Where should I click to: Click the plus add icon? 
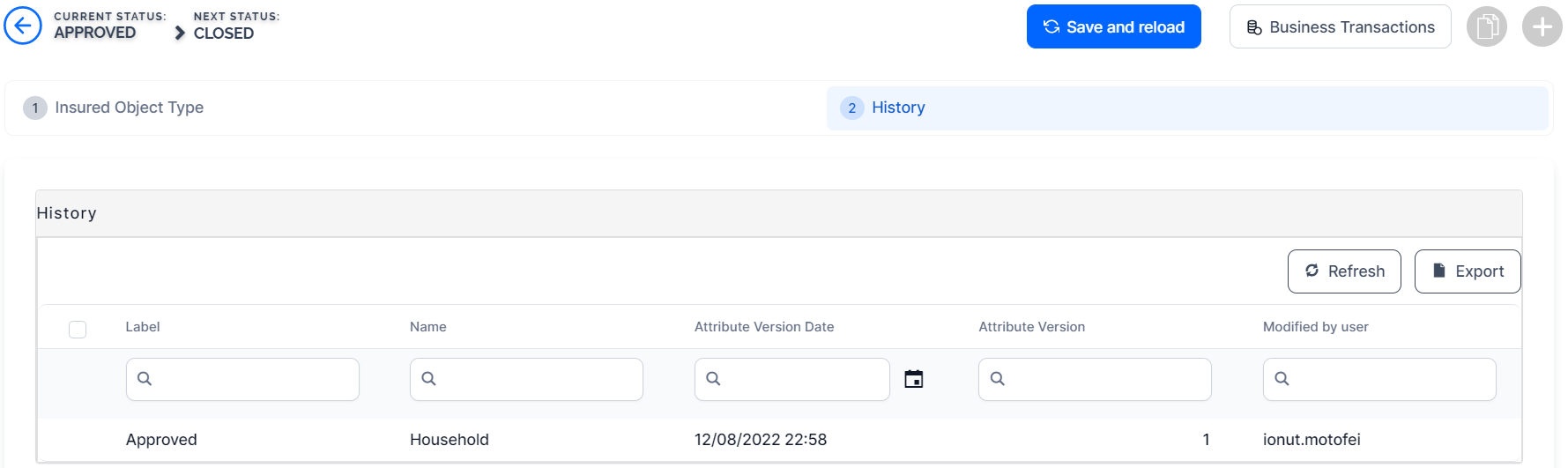[x=1542, y=26]
